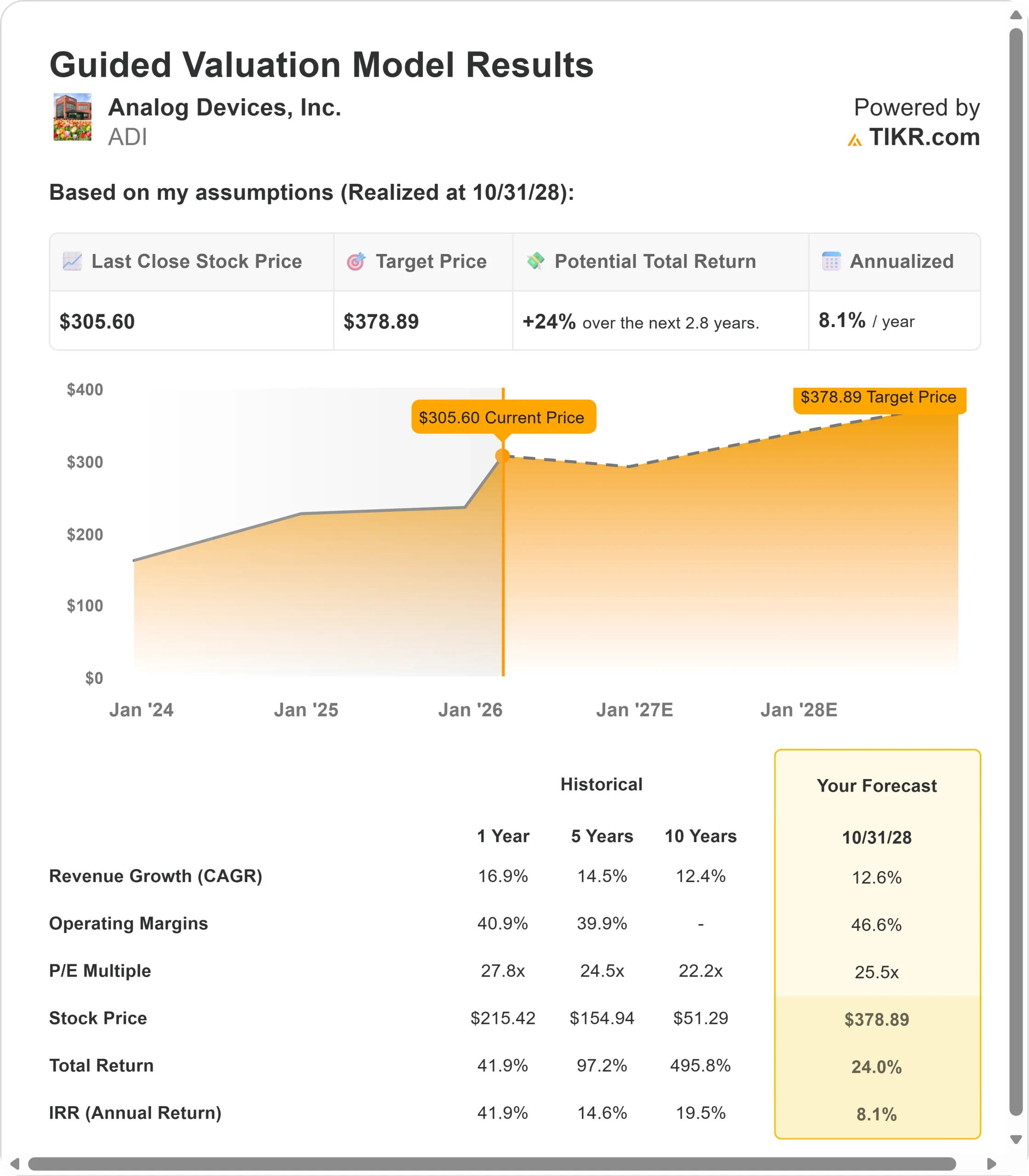Click the $378.89 Target Price chart label

tap(879, 397)
